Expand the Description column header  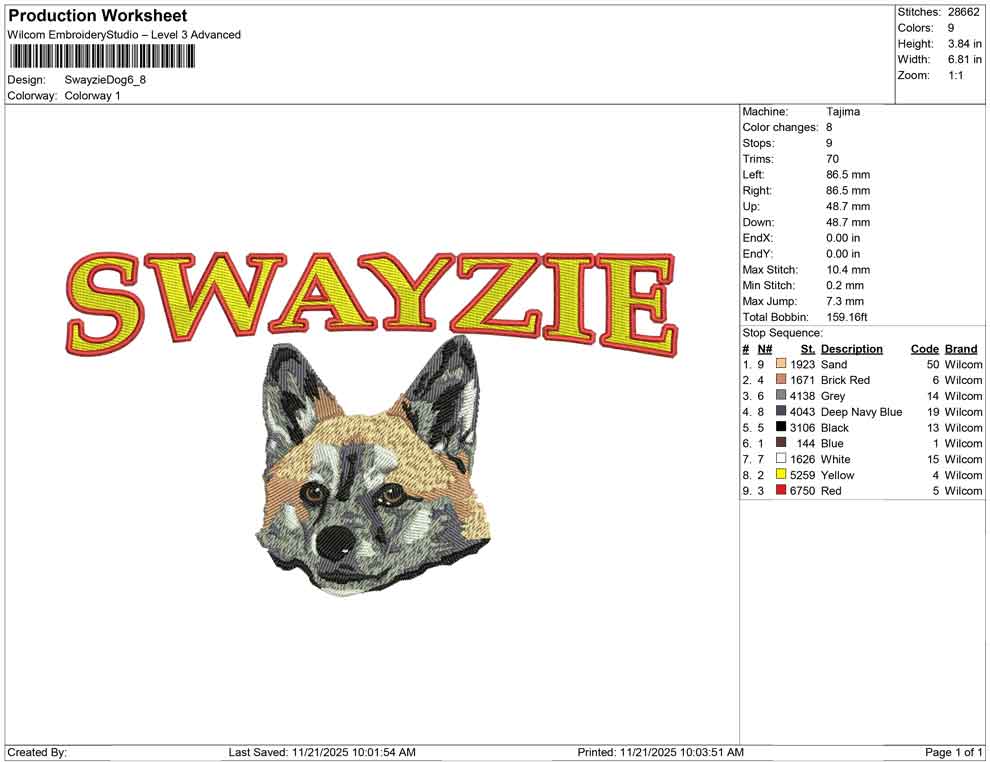pyautogui.click(x=853, y=348)
